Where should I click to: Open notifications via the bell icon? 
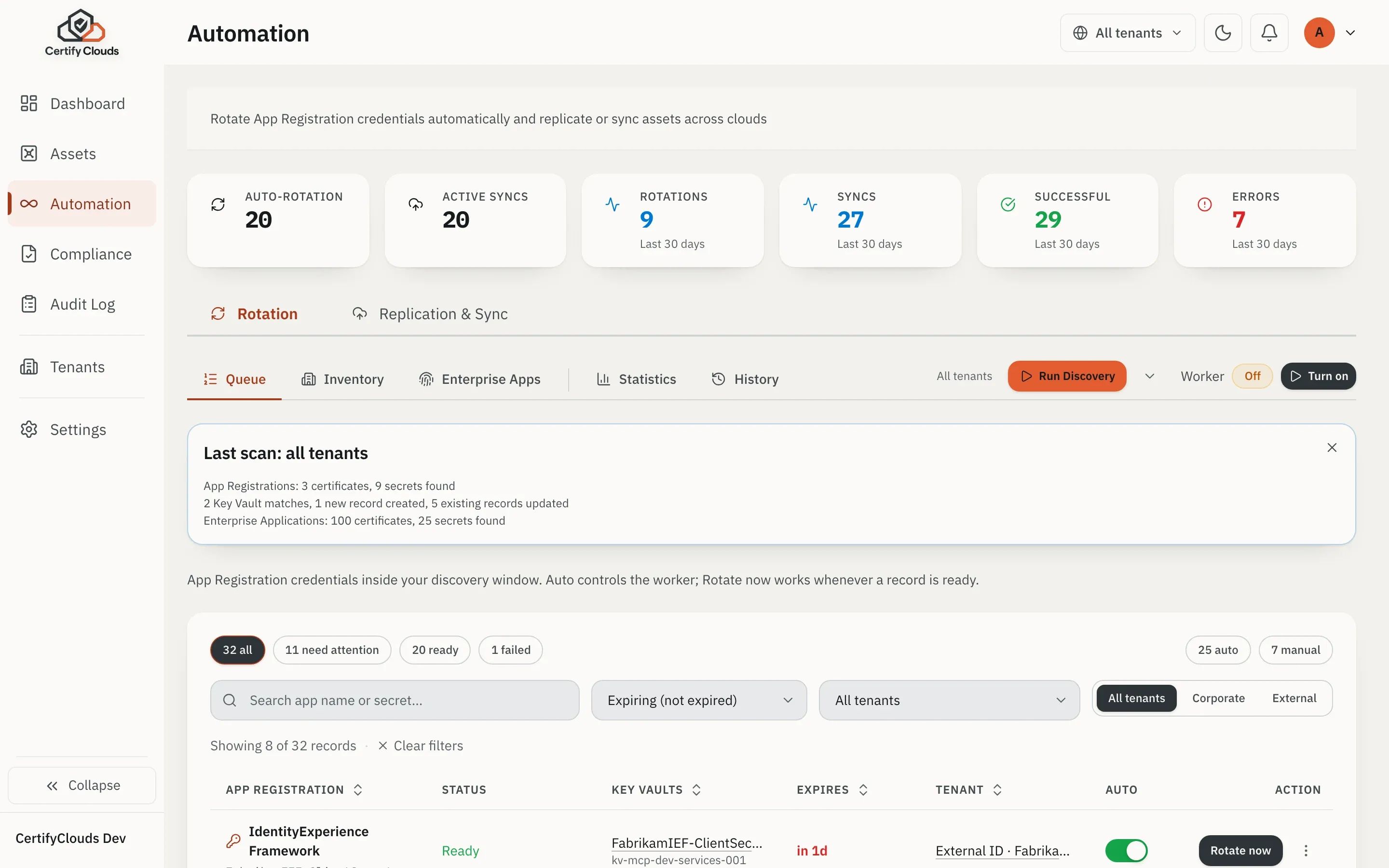point(1269,33)
